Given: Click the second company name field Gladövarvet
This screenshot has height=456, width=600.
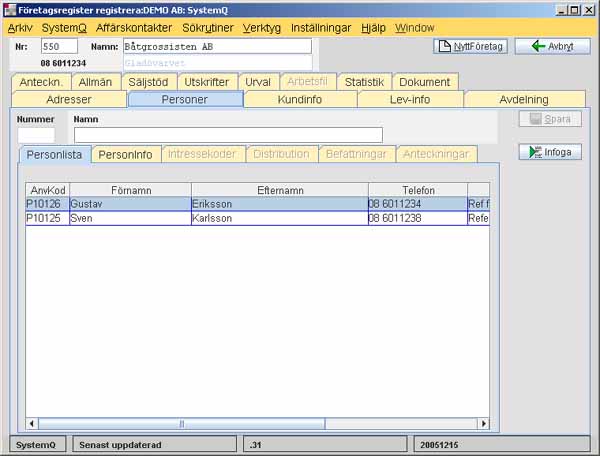Looking at the screenshot, I should pyautogui.click(x=217, y=63).
